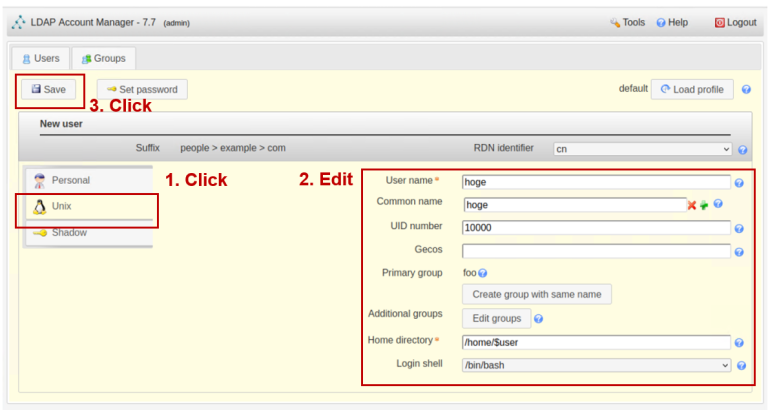This screenshot has height=410, width=768.
Task: Click help icon beside Load profile
Action: (x=746, y=89)
